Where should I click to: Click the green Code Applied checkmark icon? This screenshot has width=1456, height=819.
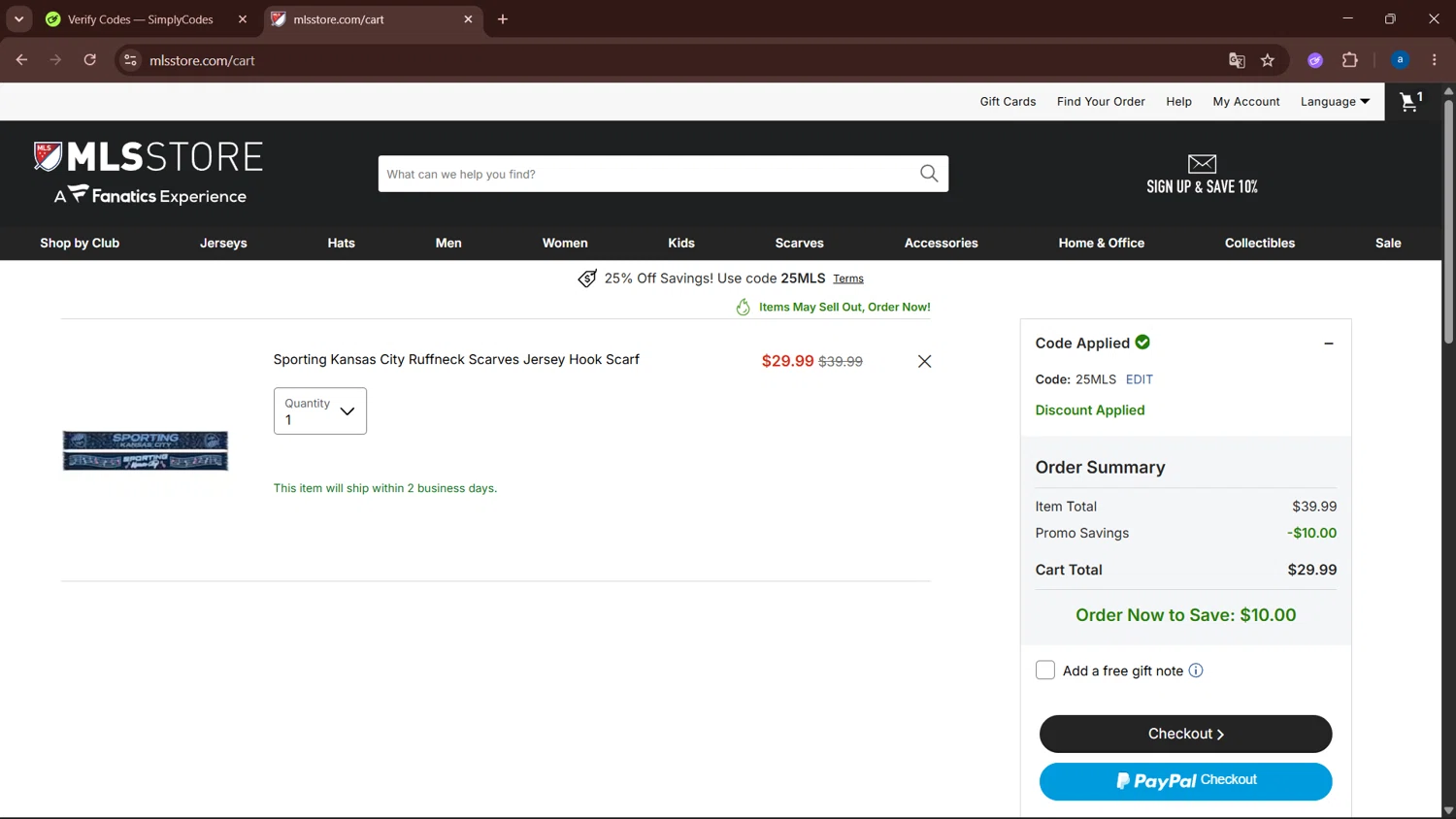pyautogui.click(x=1142, y=342)
